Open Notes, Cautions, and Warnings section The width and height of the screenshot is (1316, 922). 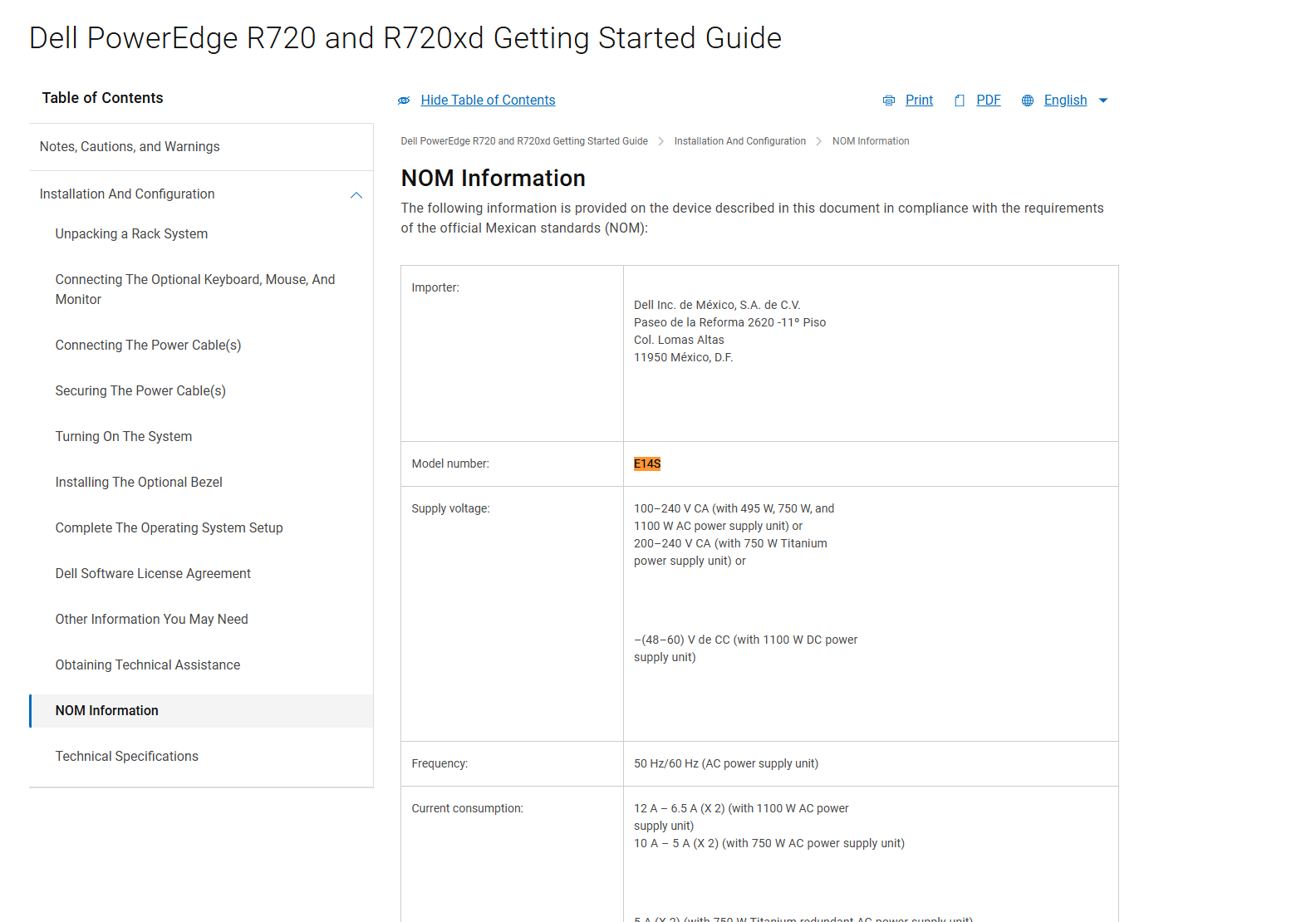[x=130, y=147]
